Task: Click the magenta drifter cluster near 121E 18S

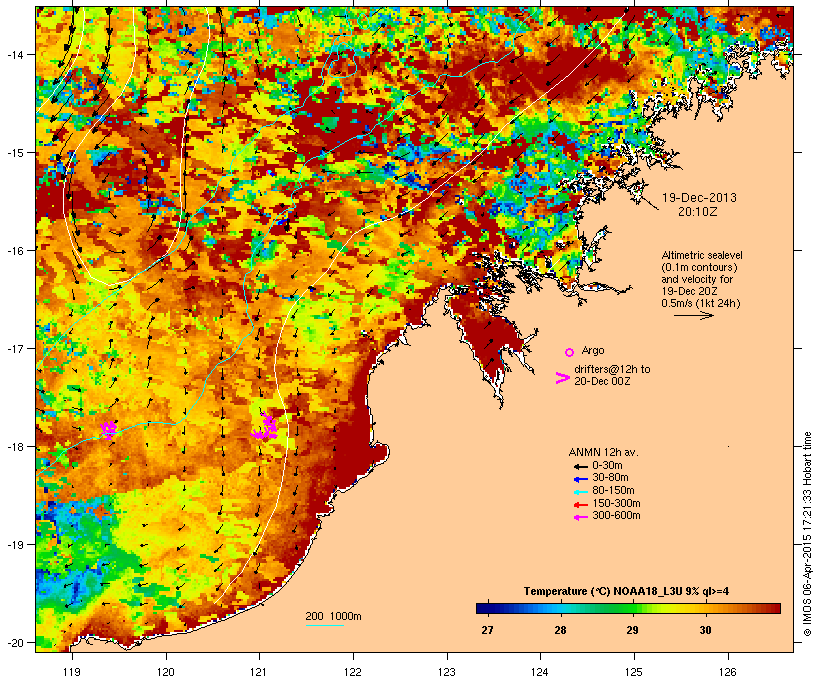Action: pyautogui.click(x=265, y=427)
